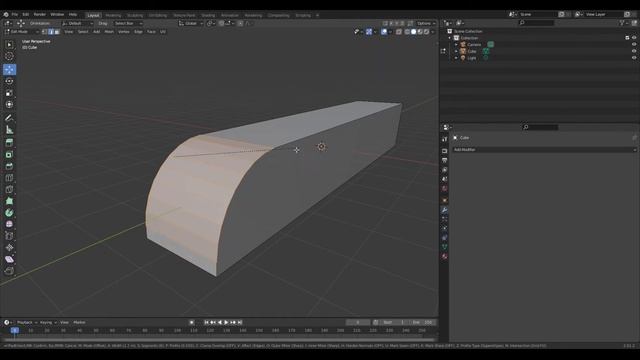Select the Measure tool
Viewport: 640px width, 360px height.
coord(9,130)
